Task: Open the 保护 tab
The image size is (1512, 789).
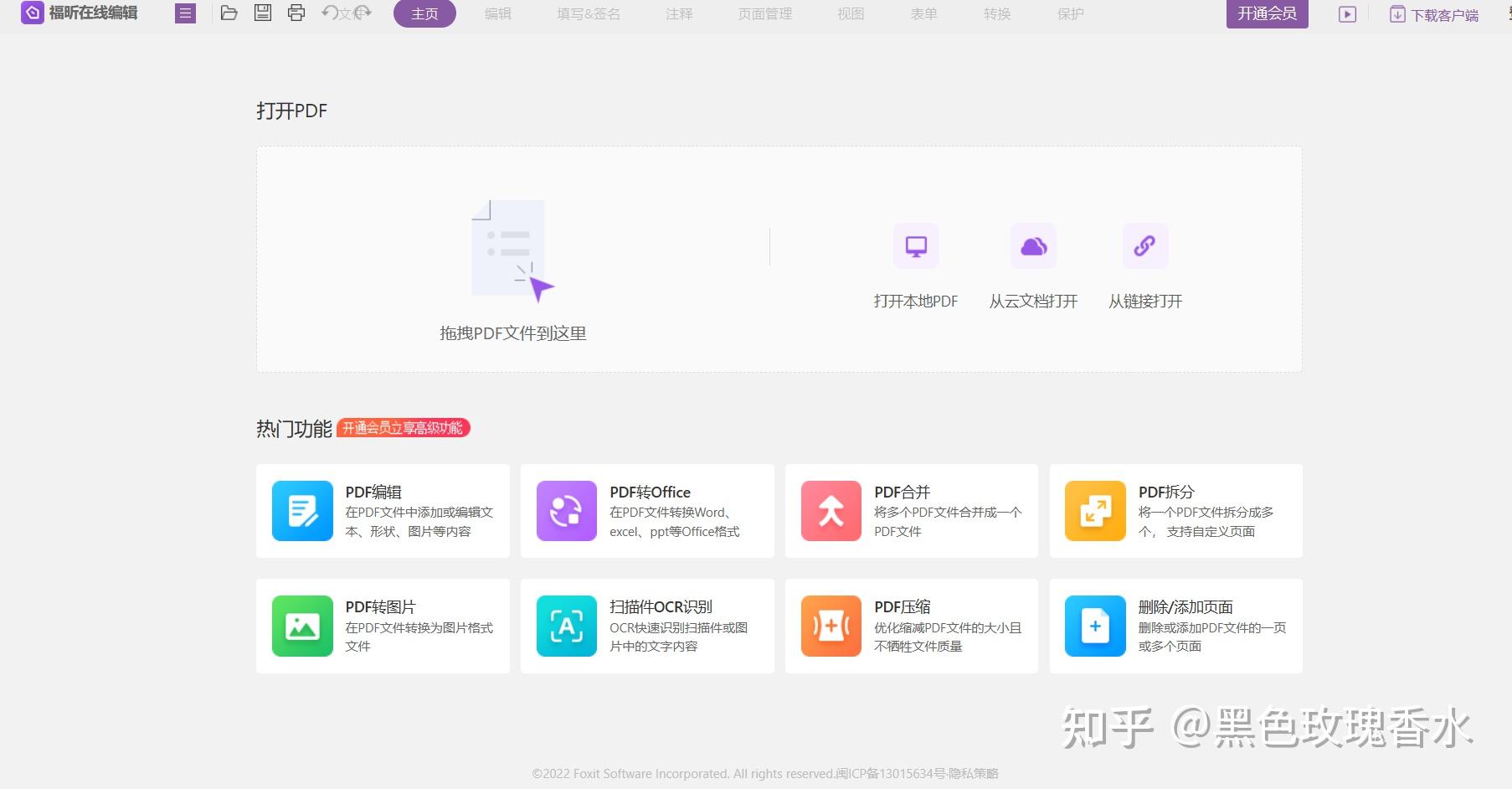Action: tap(1071, 14)
